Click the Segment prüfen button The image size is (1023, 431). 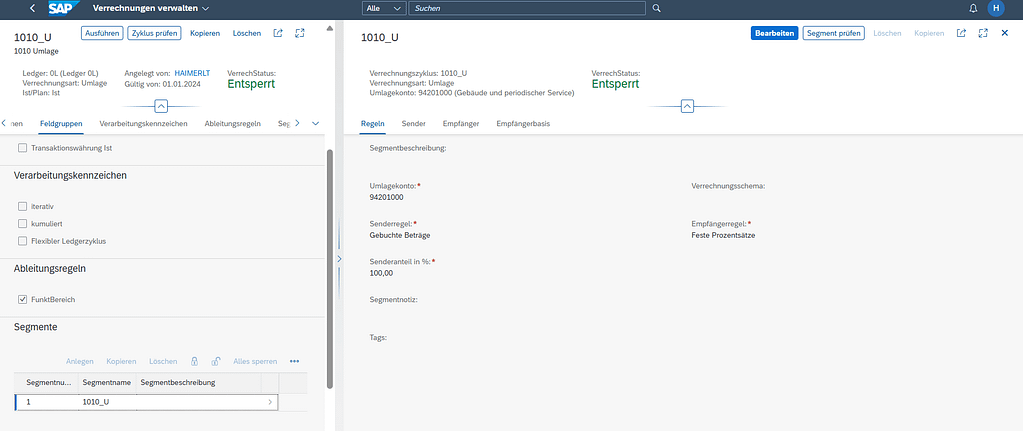click(x=833, y=33)
